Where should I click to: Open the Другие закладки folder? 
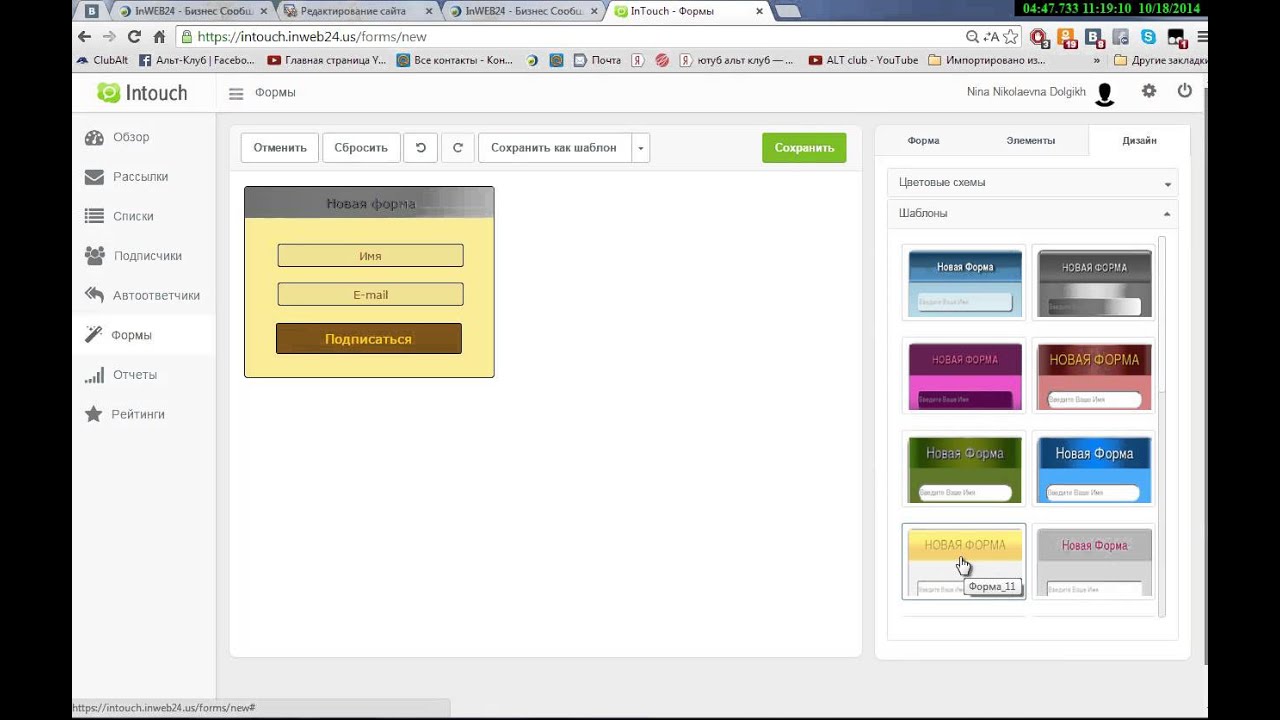click(1160, 60)
